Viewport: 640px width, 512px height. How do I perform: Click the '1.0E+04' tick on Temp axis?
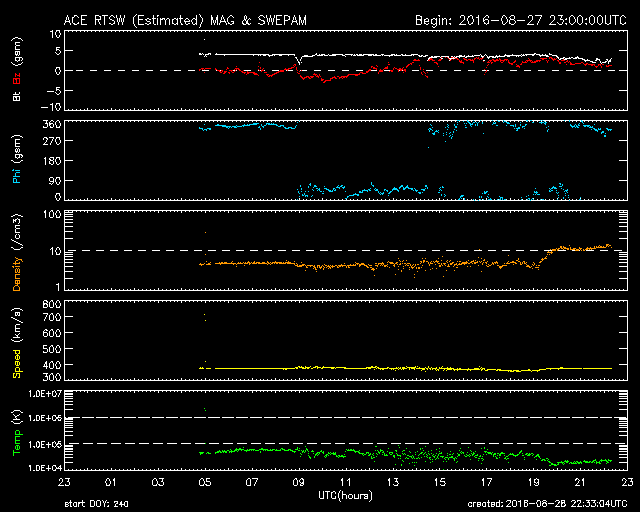click(x=45, y=467)
